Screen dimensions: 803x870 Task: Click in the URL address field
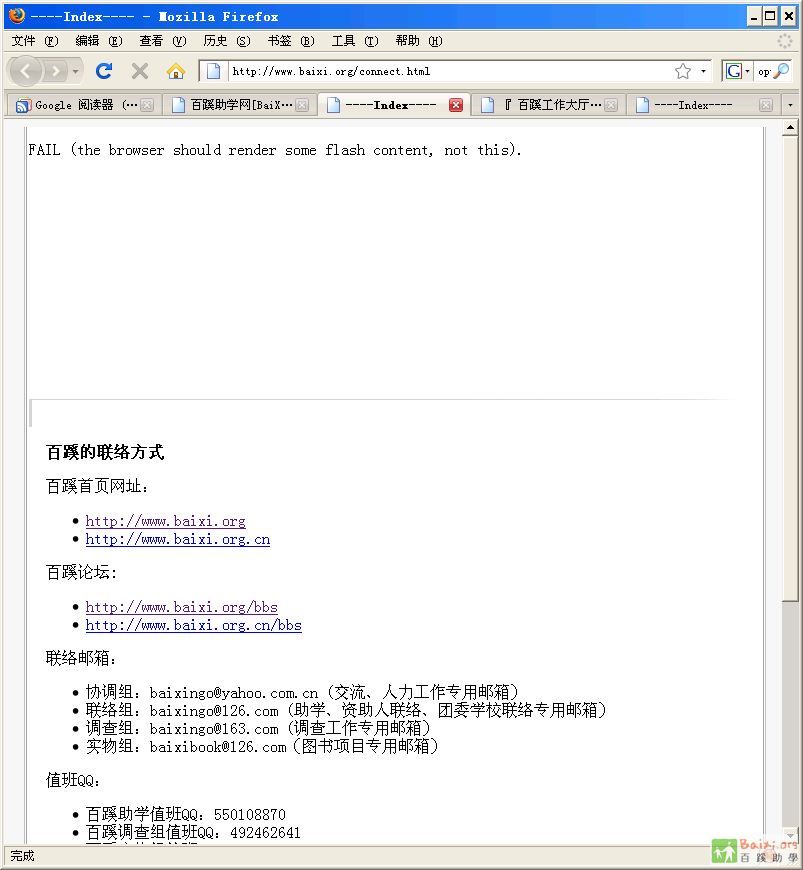coord(440,71)
